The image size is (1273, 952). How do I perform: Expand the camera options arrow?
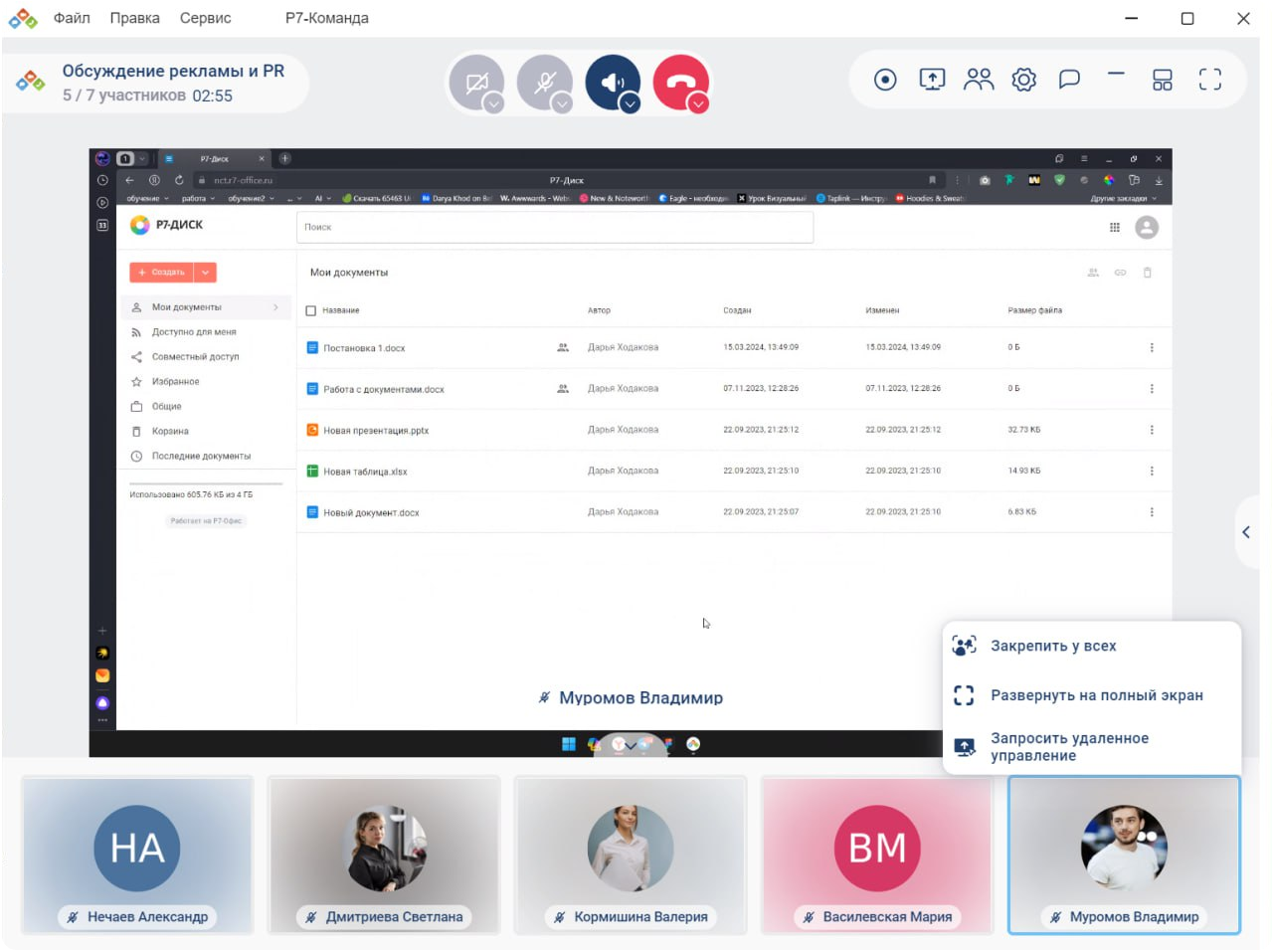pyautogui.click(x=494, y=103)
